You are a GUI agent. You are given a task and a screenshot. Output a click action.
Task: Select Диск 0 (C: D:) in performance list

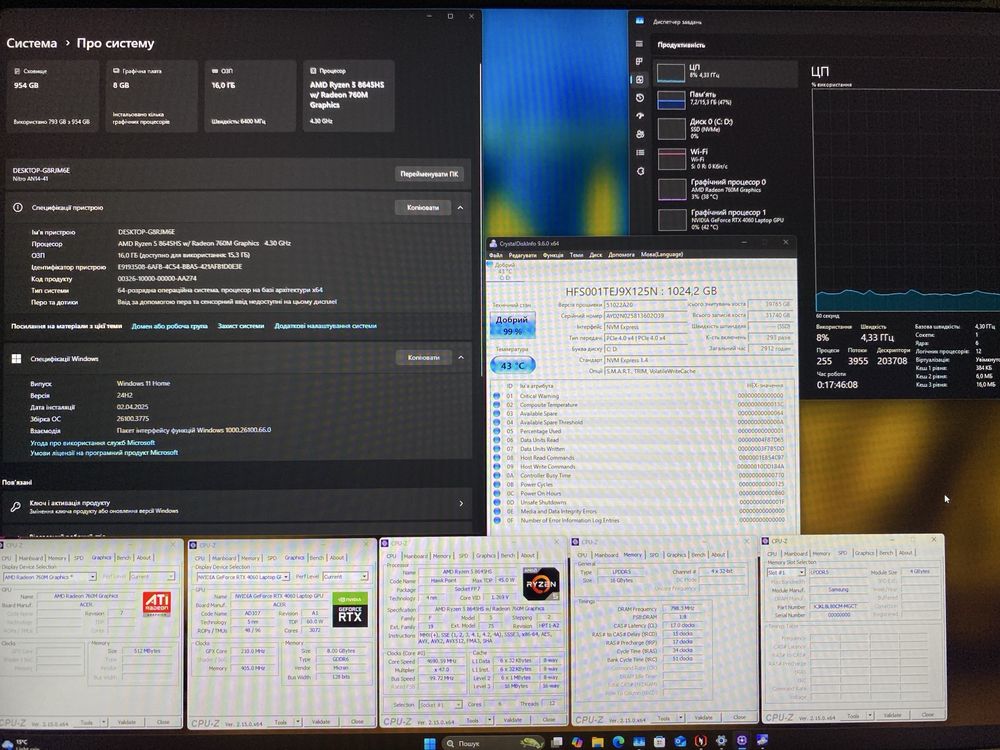[x=725, y=128]
